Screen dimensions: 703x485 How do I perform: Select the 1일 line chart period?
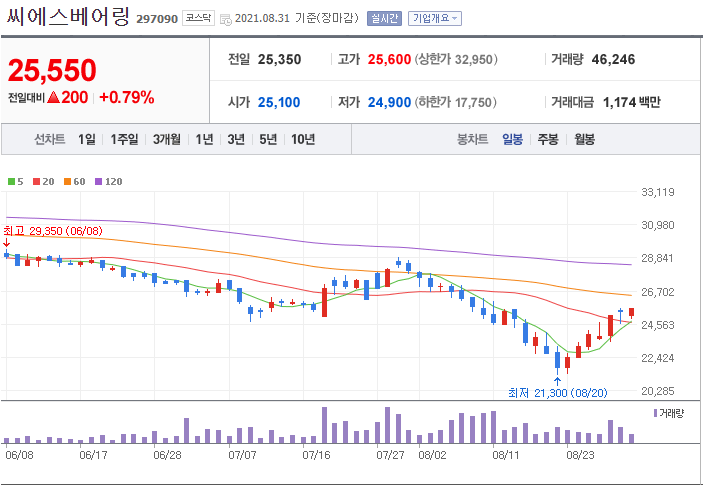pos(87,139)
